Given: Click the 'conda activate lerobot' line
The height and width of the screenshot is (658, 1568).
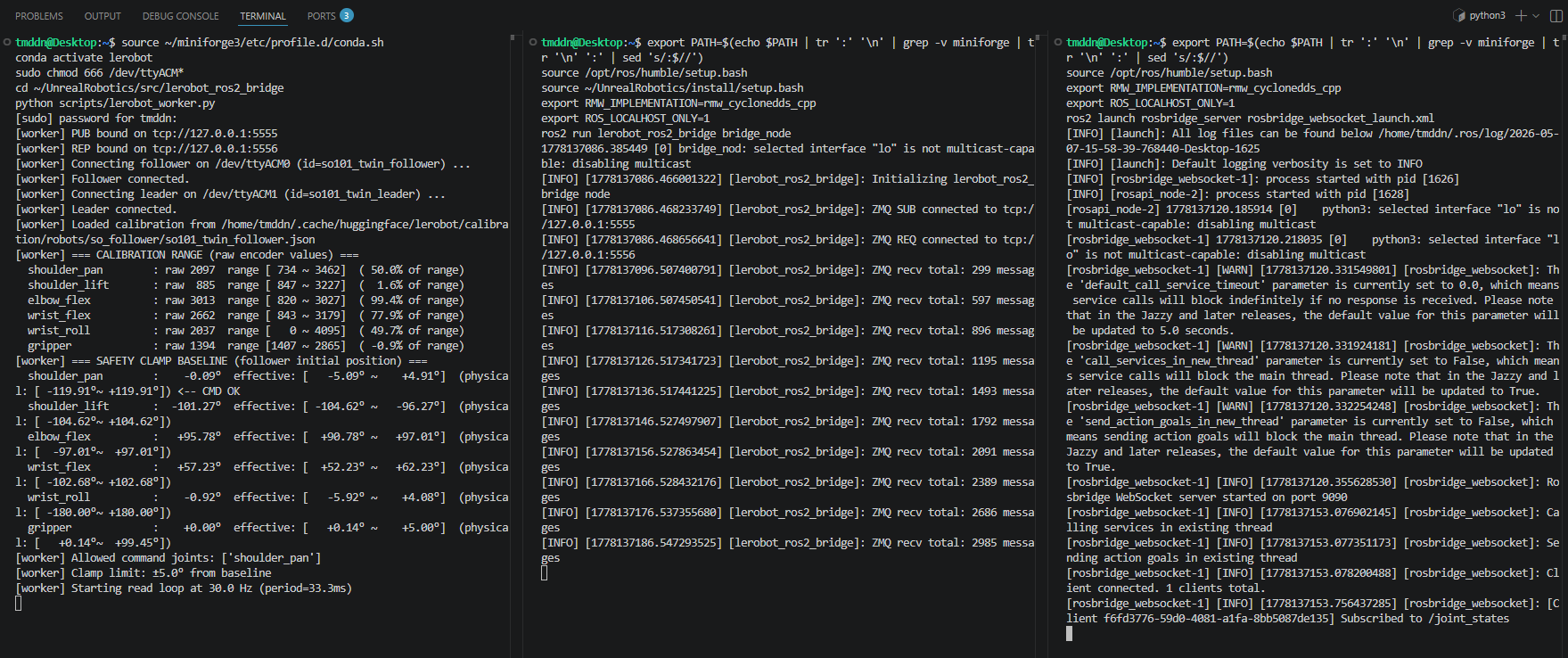Looking at the screenshot, I should coord(84,57).
